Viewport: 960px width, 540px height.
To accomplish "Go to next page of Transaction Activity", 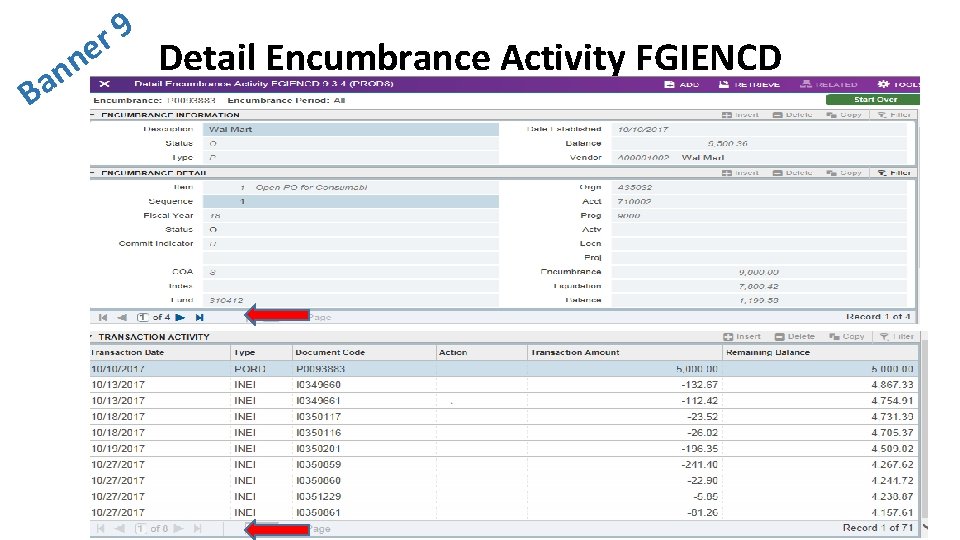I will [x=178, y=528].
